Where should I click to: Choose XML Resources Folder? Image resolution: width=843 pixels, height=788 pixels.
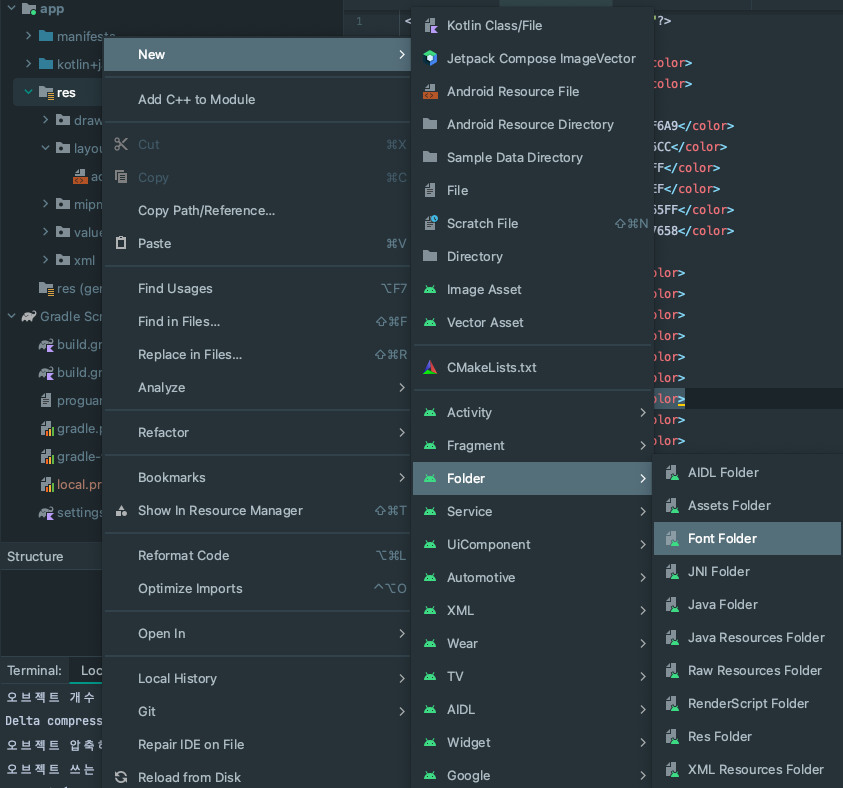click(x=747, y=770)
